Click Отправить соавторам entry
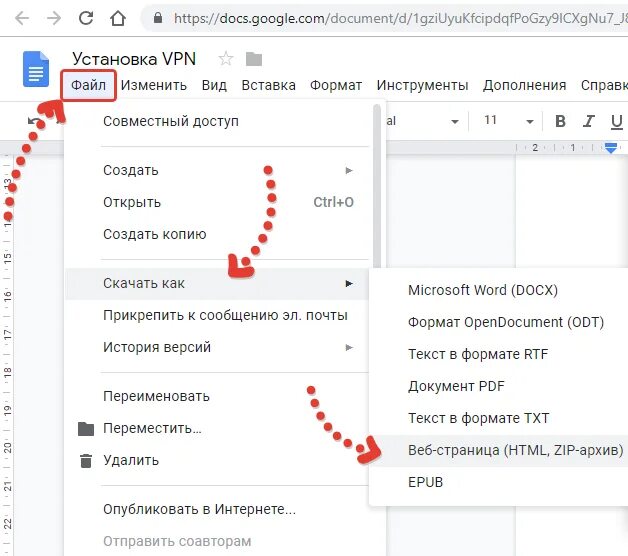The height and width of the screenshot is (556, 628). coord(217,542)
